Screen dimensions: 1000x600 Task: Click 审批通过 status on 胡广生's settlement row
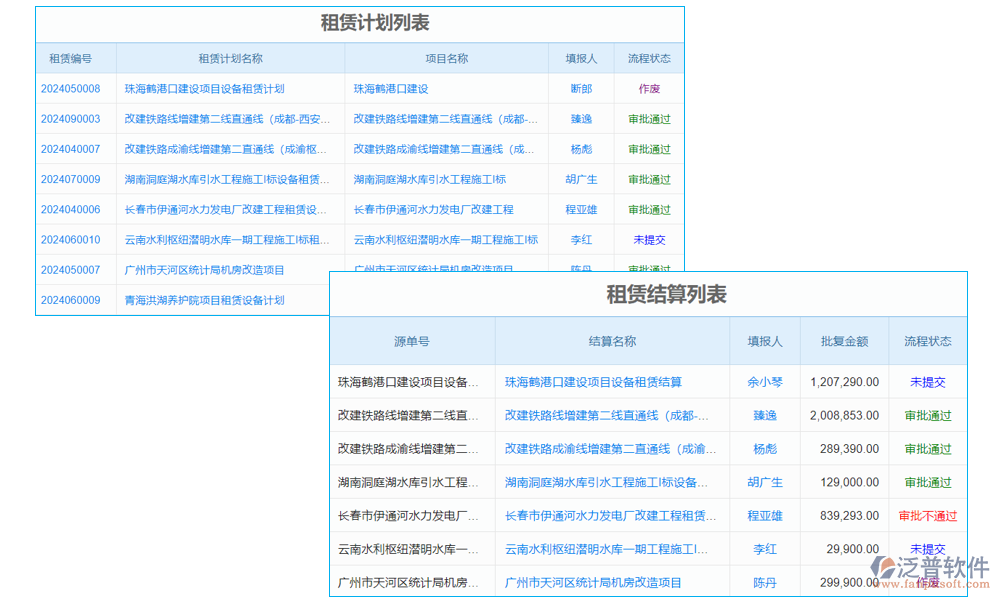pyautogui.click(x=928, y=482)
